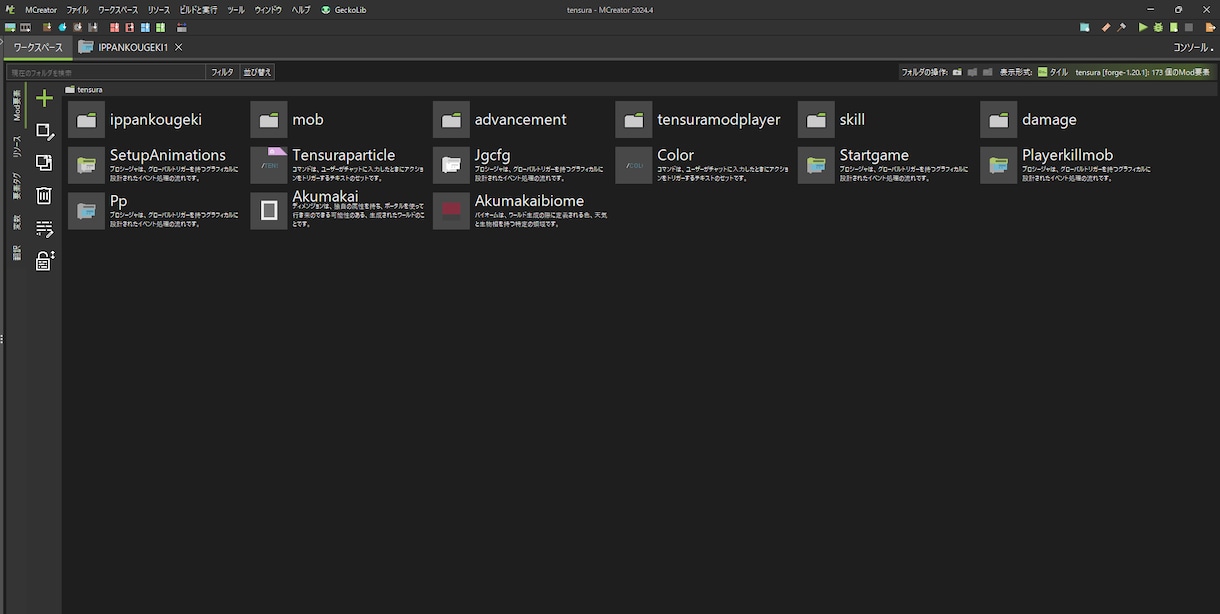Select the Resources side tab
Viewport: 1220px width, 614px height.
[x=16, y=148]
